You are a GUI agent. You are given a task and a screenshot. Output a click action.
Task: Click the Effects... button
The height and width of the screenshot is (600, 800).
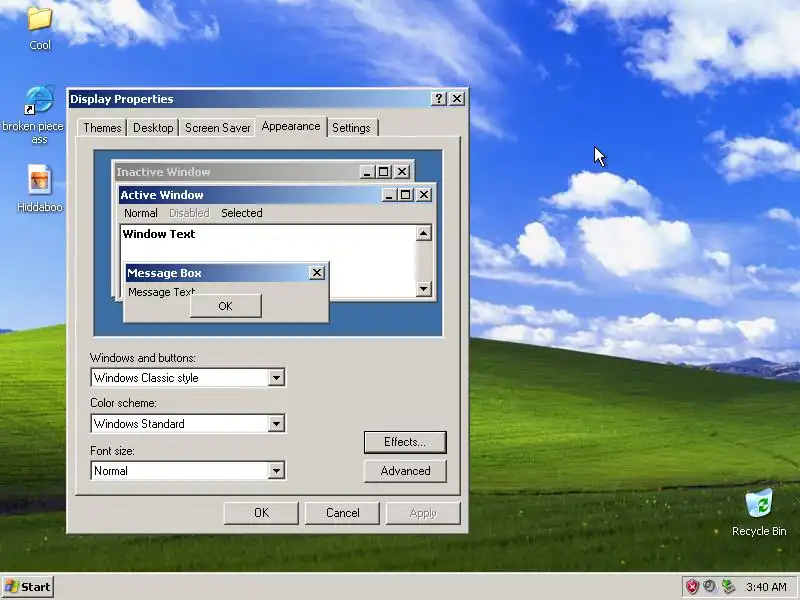[x=405, y=442]
